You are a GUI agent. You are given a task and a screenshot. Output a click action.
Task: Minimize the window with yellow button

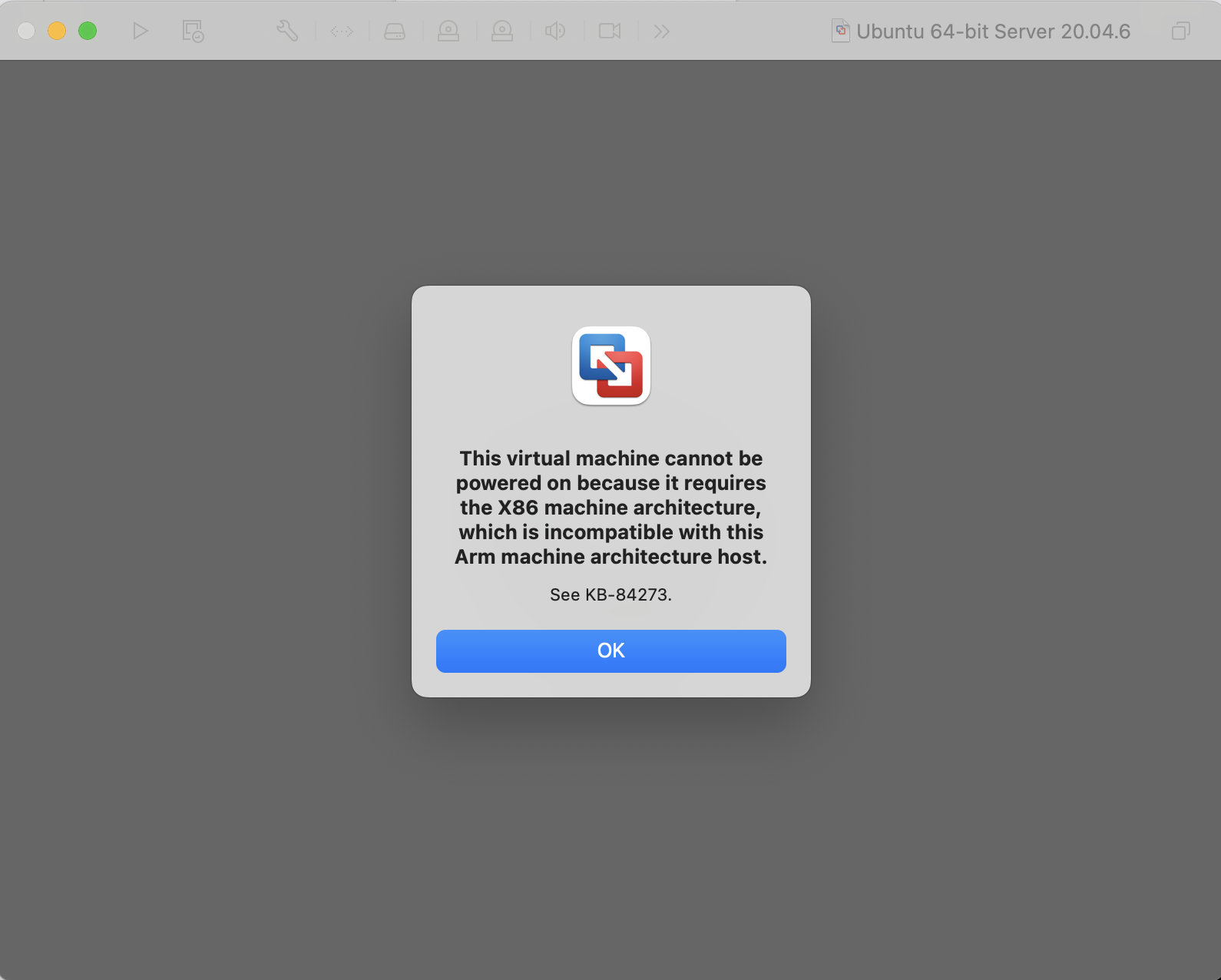57,31
